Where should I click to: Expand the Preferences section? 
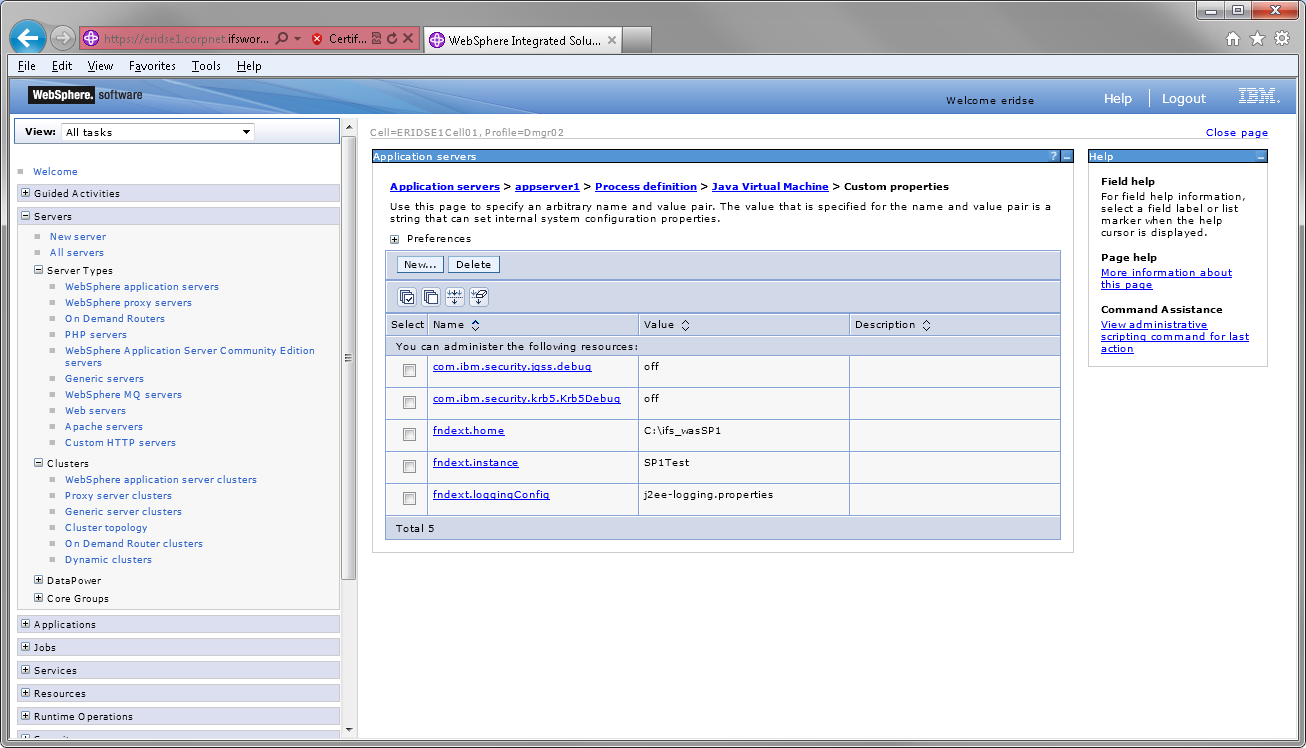tap(395, 239)
